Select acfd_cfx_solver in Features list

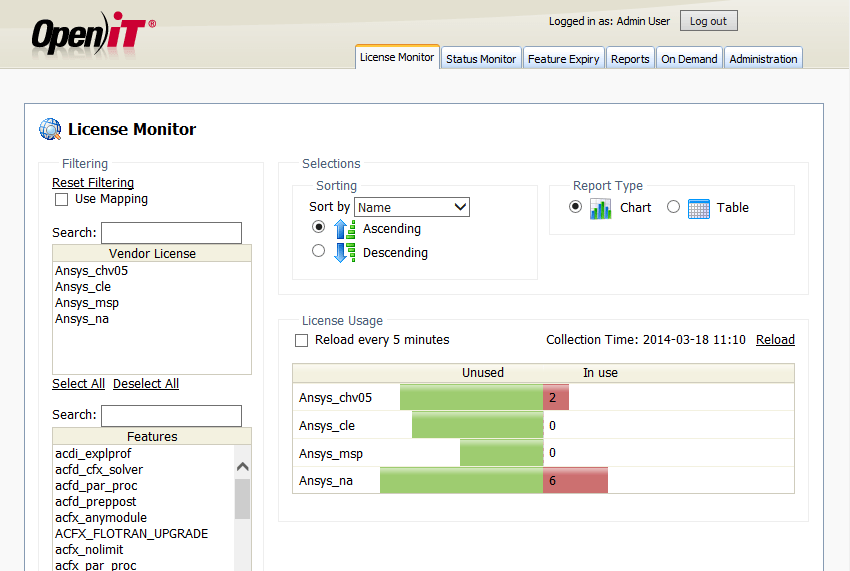[x=144, y=470]
